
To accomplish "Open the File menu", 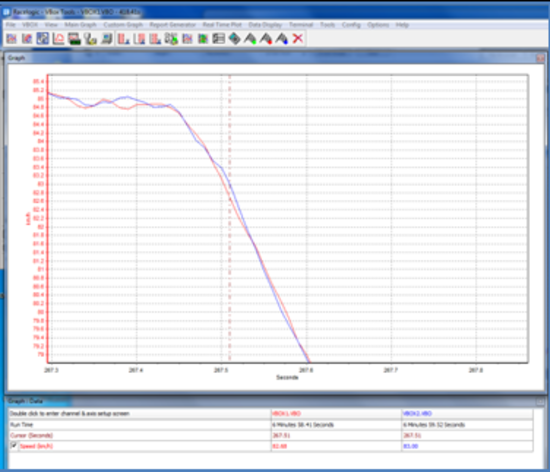I will [x=11, y=25].
